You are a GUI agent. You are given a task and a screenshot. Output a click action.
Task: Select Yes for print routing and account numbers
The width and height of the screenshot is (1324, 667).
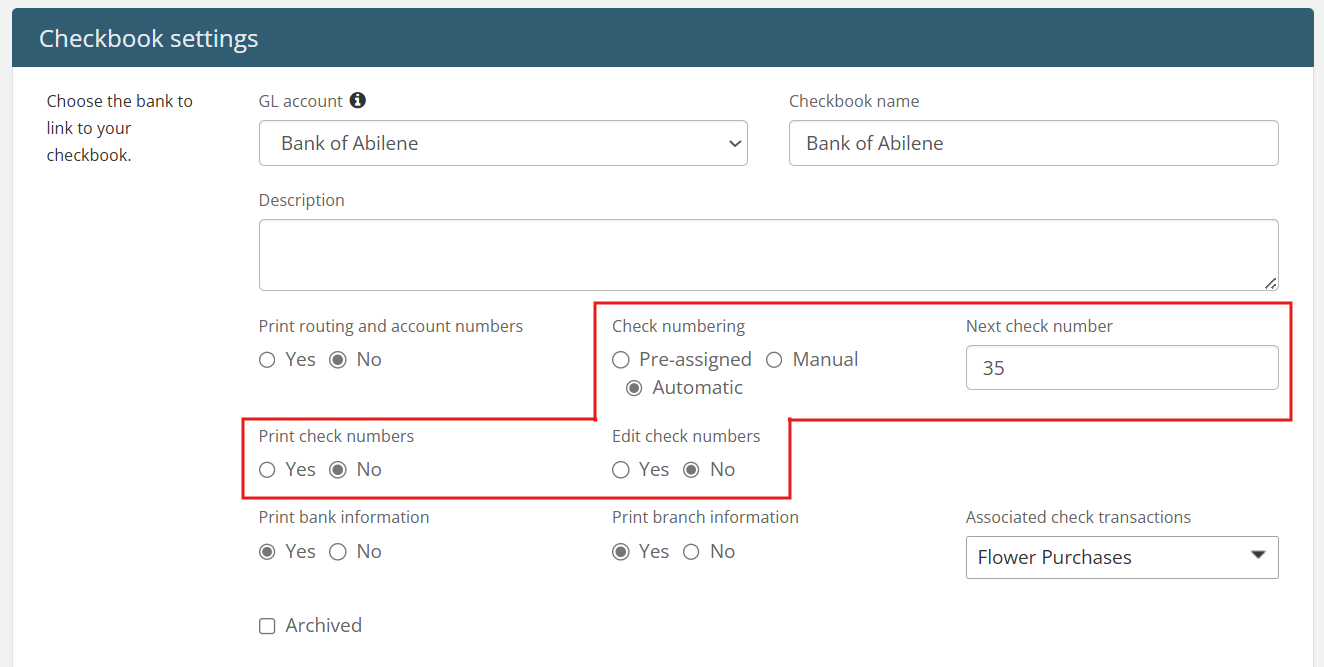coord(267,360)
